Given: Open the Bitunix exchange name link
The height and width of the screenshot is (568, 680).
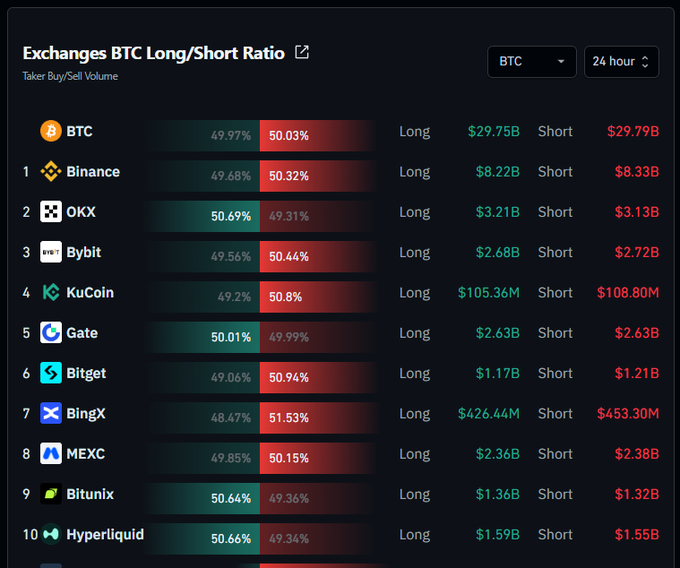Looking at the screenshot, I should point(90,494).
